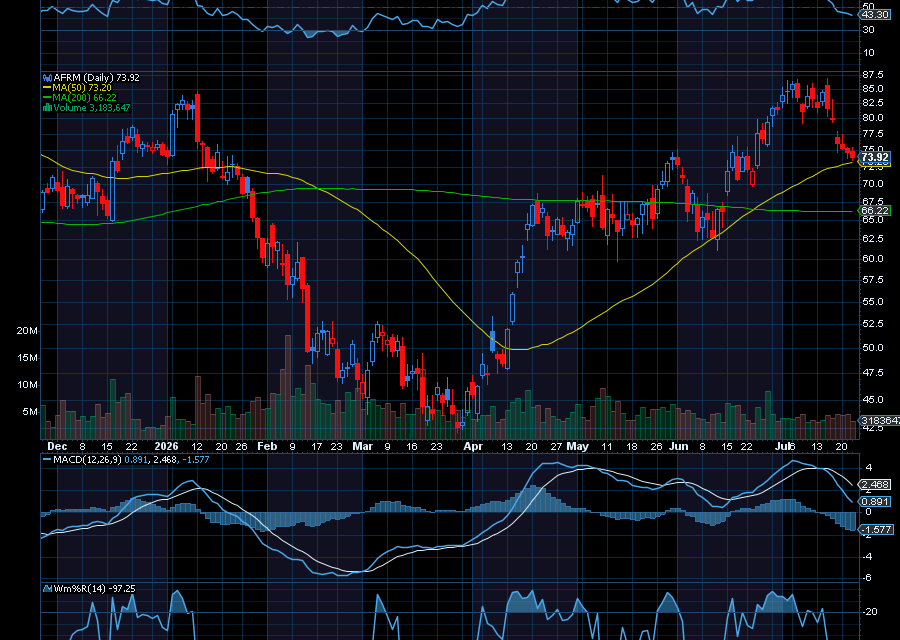Click the 15M volume axis label
Viewport: 900px width, 640px height.
pos(27,358)
